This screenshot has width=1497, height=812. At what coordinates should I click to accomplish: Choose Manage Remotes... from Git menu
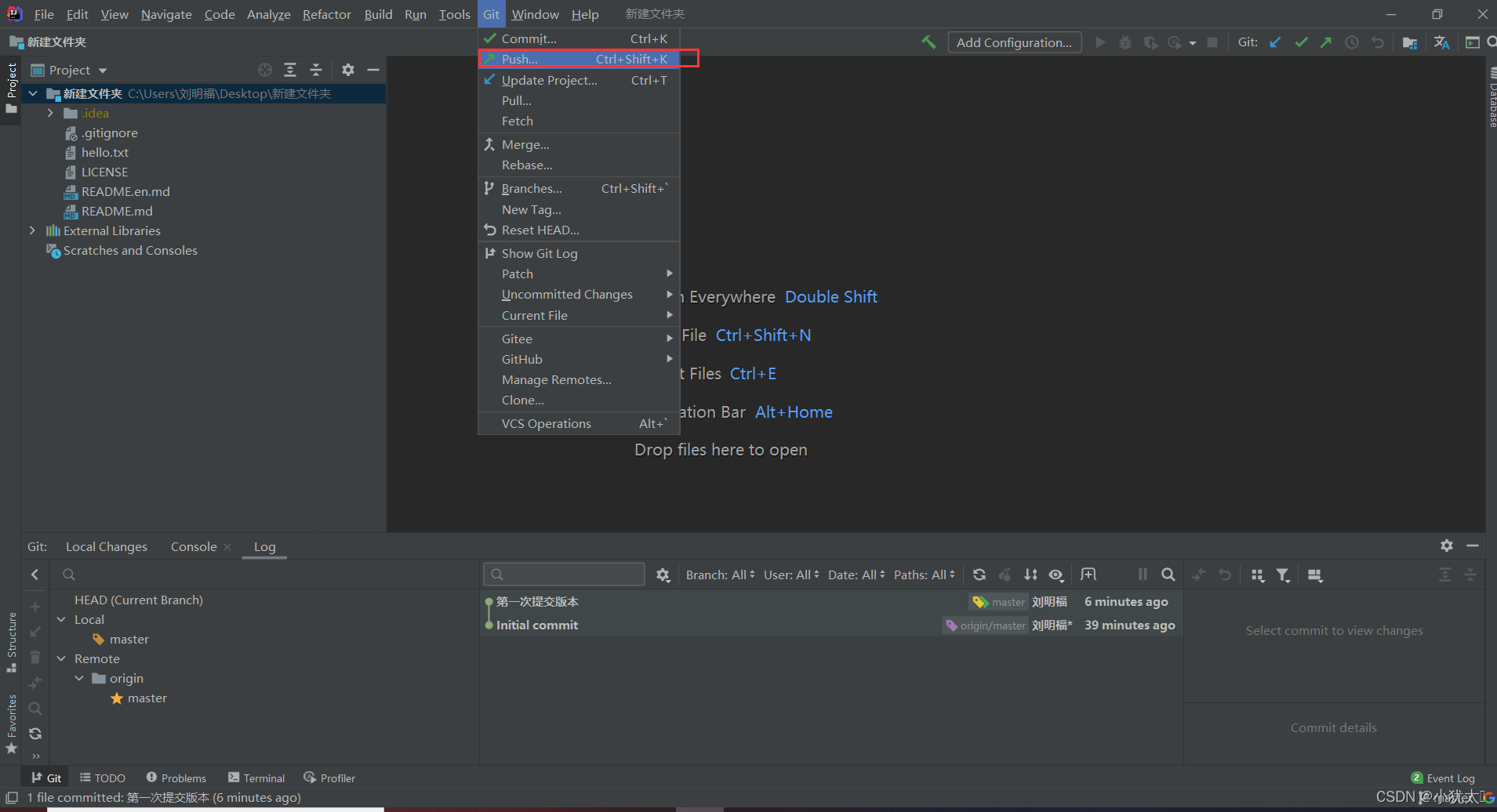(x=579, y=379)
